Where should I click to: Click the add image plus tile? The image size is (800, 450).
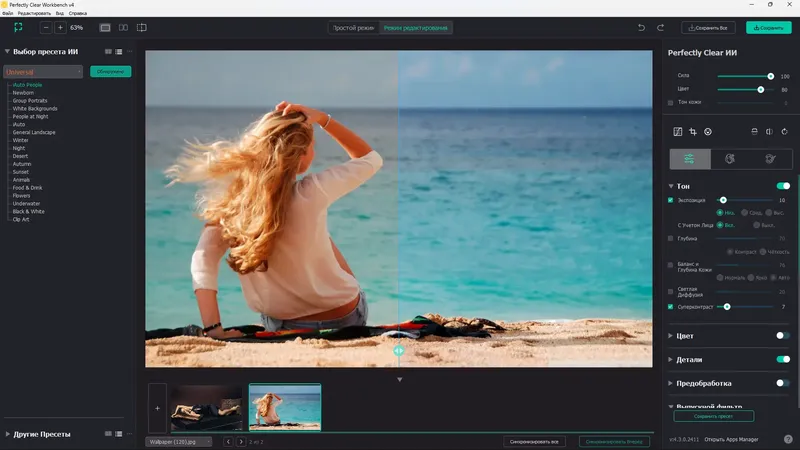tap(157, 408)
